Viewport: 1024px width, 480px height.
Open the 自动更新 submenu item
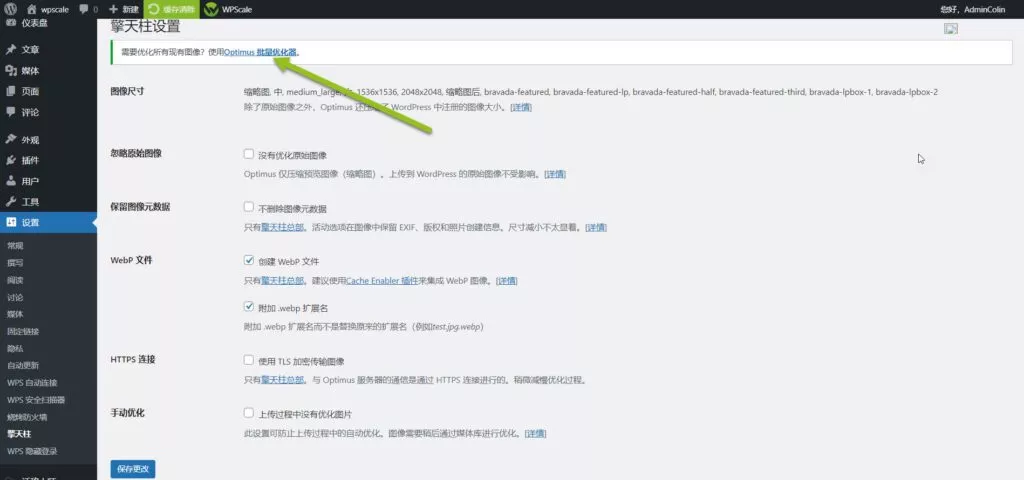(x=24, y=366)
